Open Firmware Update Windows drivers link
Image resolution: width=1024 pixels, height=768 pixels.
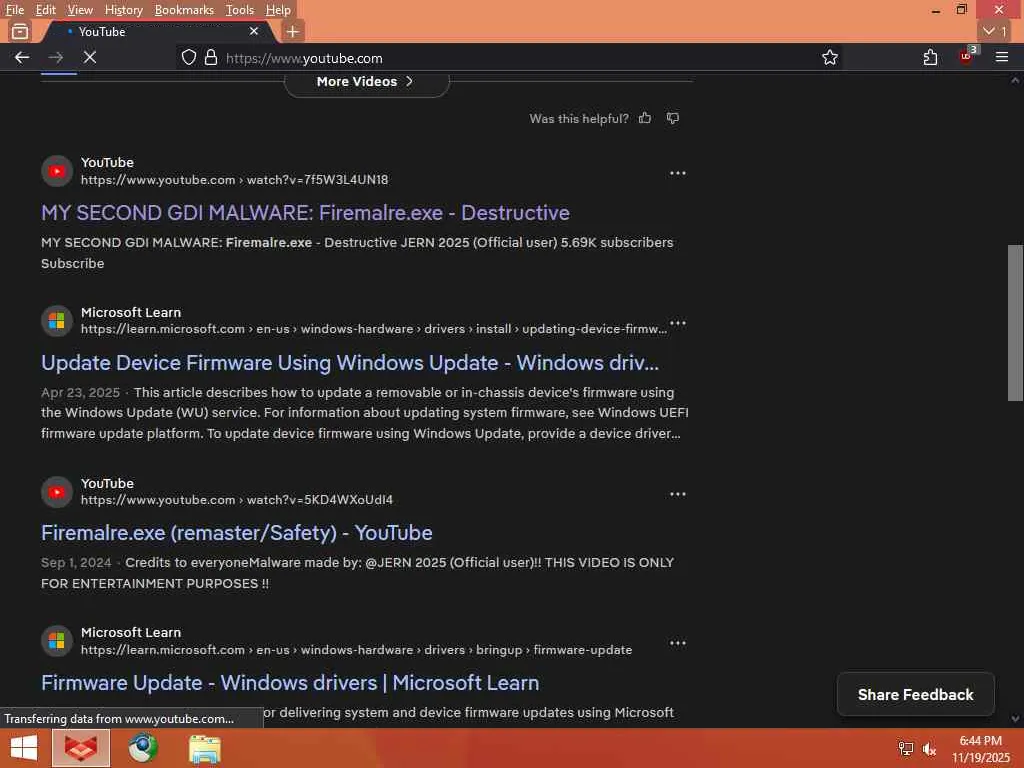coord(290,683)
